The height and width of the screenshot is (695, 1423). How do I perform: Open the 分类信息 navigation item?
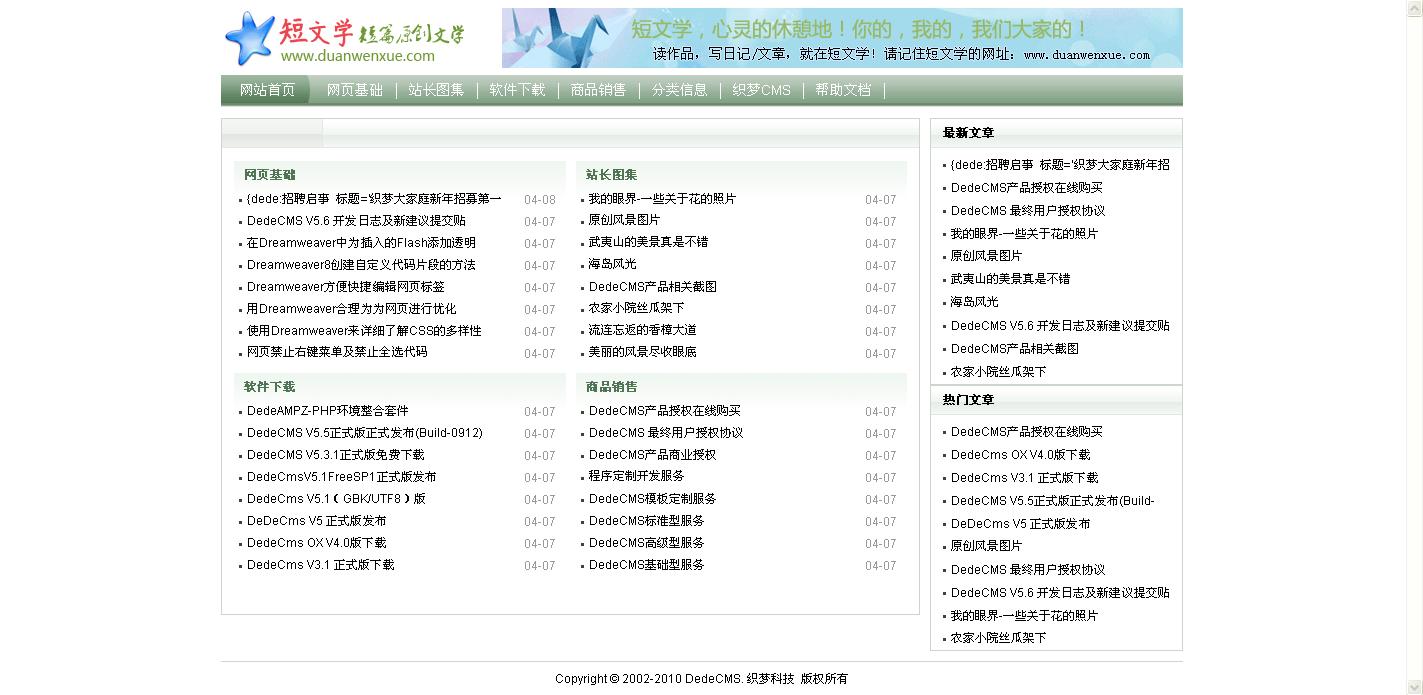[679, 90]
